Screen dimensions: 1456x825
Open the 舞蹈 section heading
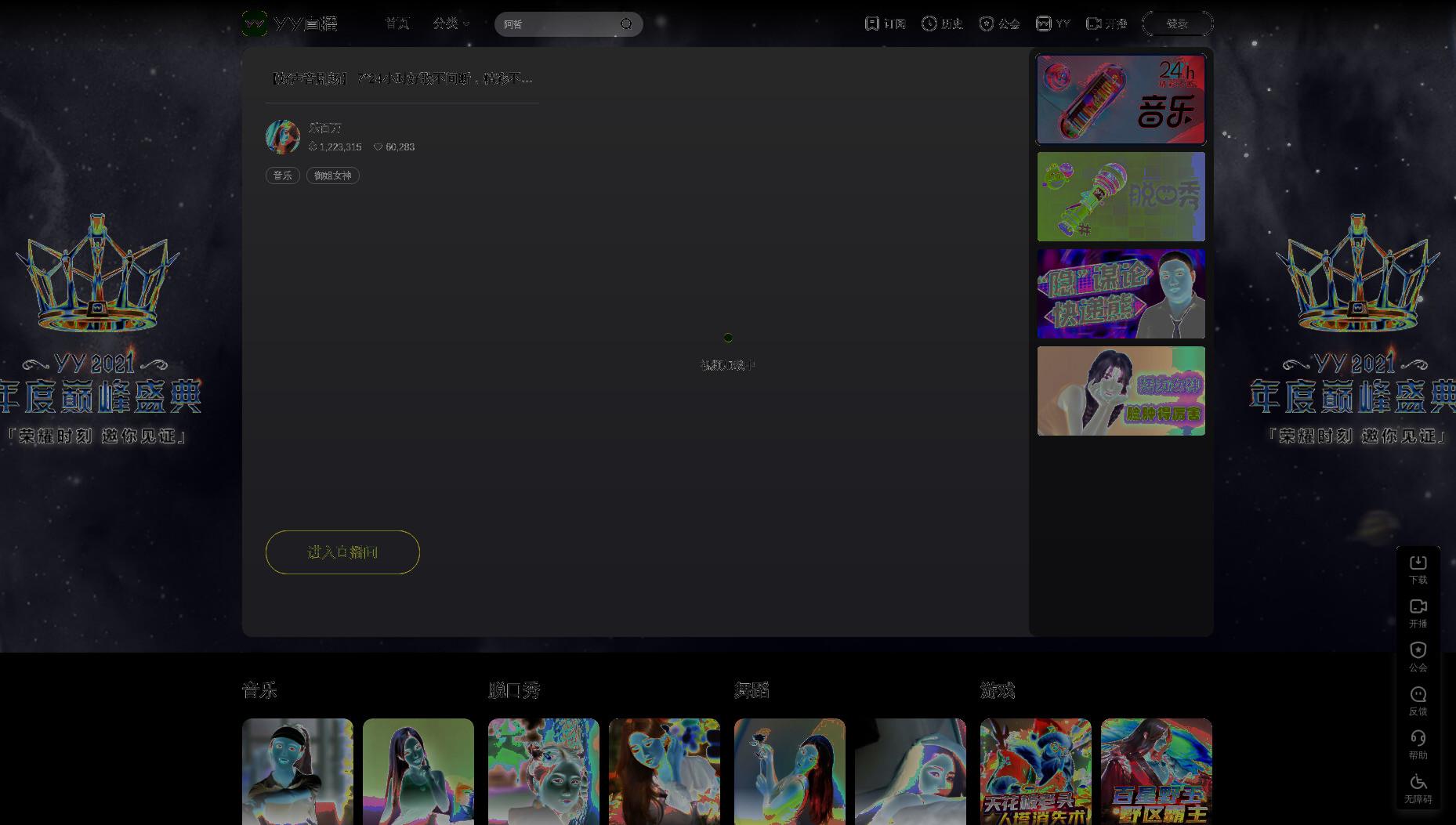tap(752, 690)
